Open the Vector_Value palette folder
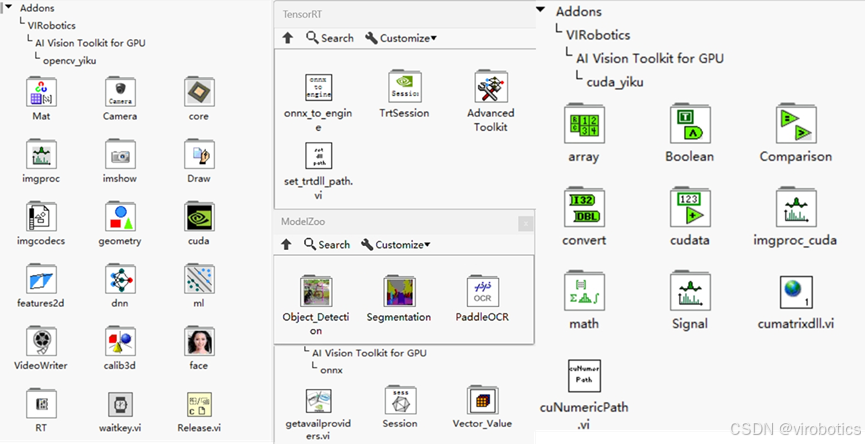This screenshot has height=444, width=865. tap(482, 400)
